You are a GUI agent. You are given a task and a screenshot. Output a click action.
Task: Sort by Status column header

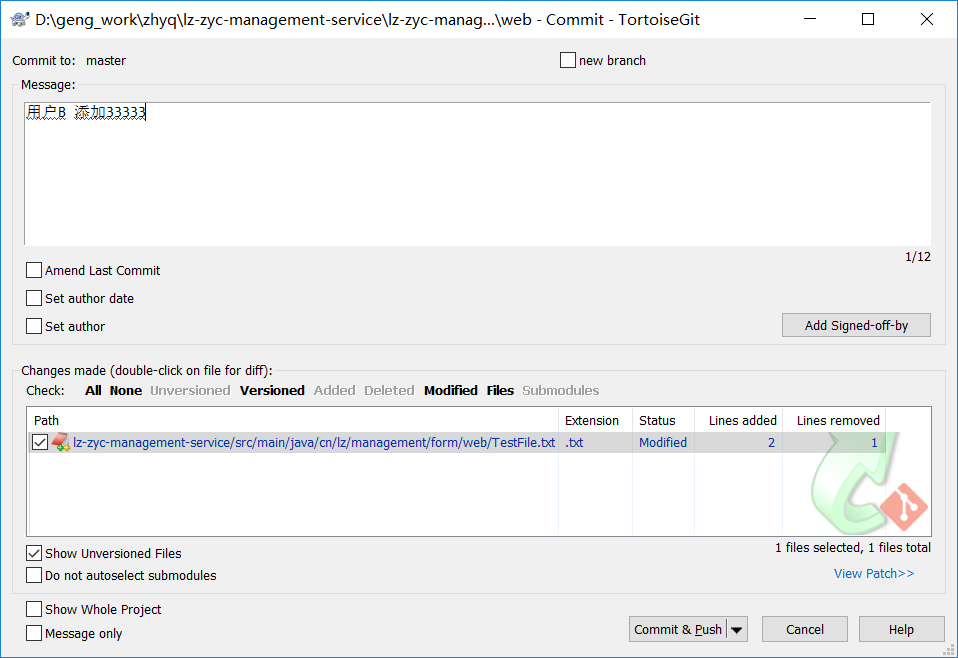tap(664, 420)
